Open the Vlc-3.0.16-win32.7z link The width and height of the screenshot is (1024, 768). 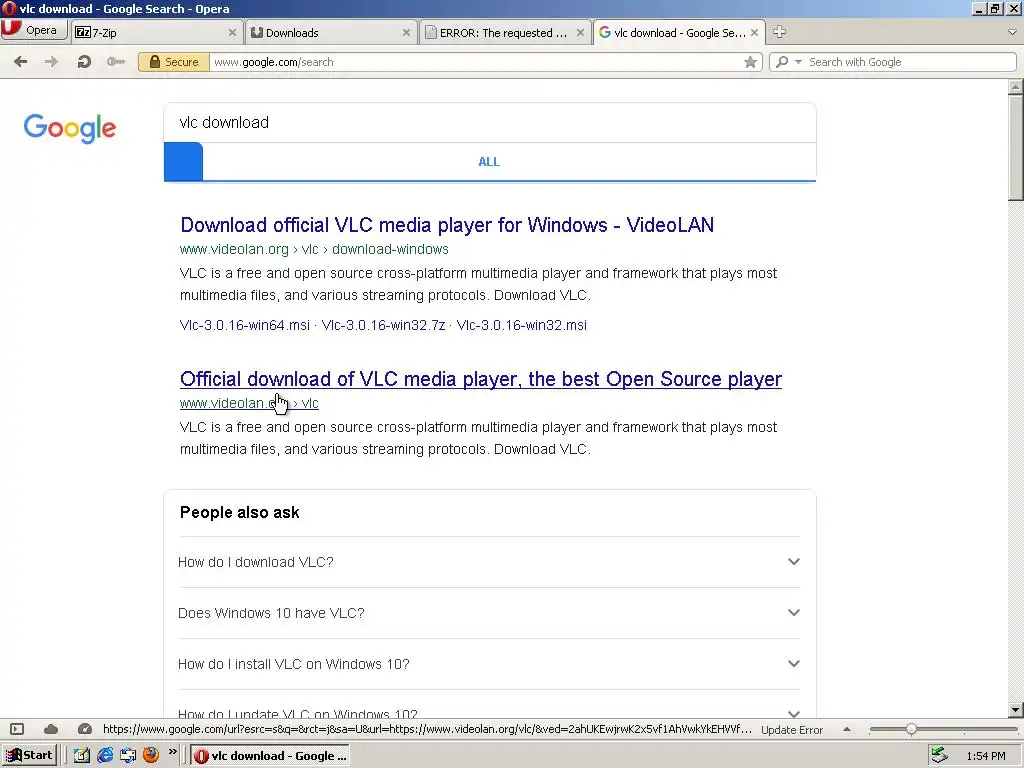[x=383, y=325]
